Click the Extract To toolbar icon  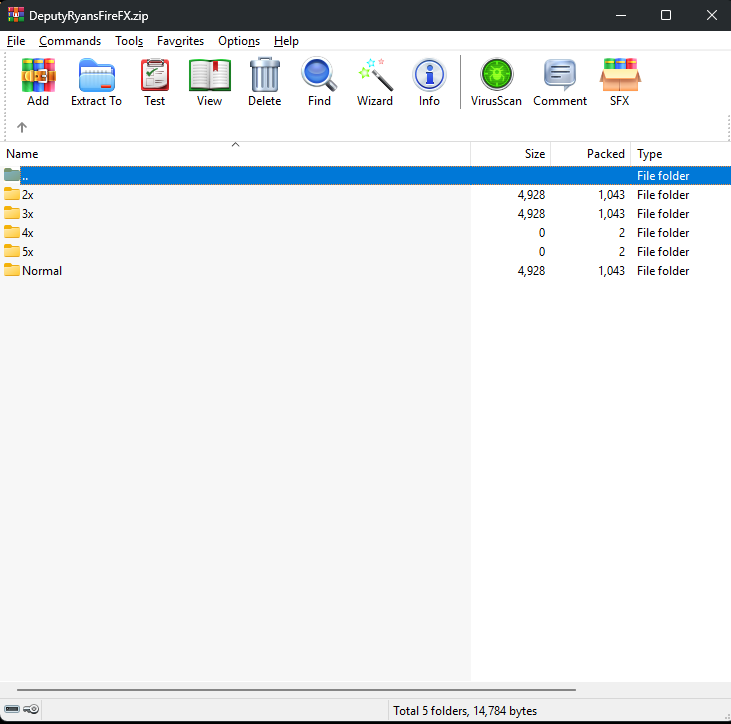(96, 82)
